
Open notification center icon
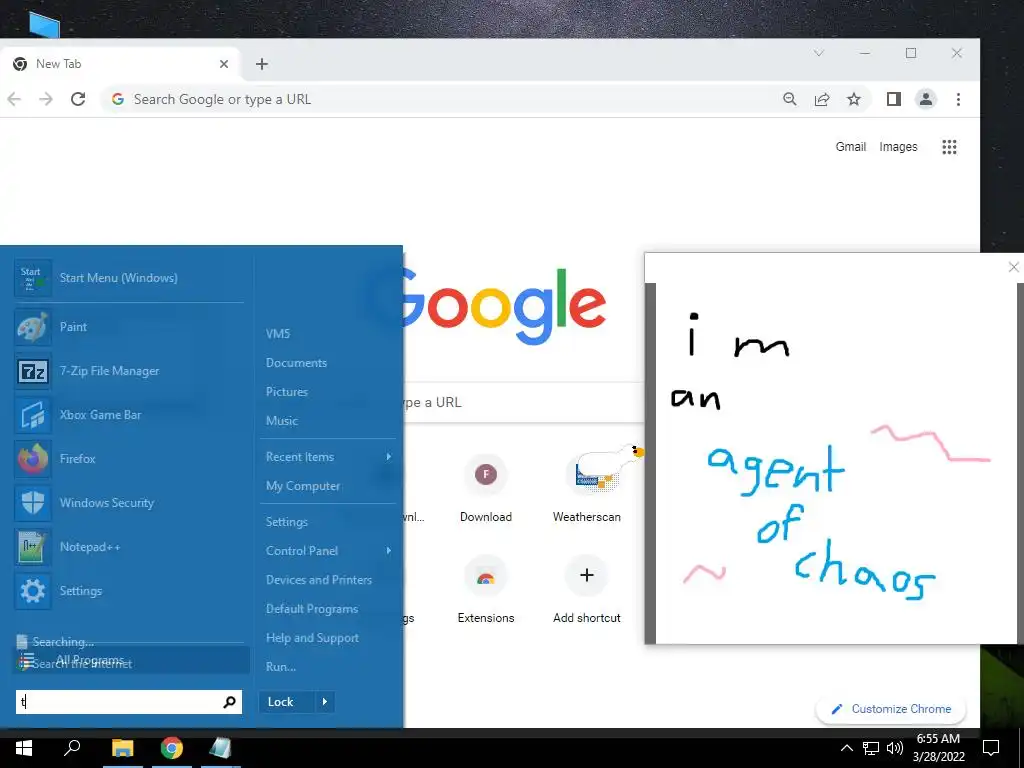click(x=991, y=748)
